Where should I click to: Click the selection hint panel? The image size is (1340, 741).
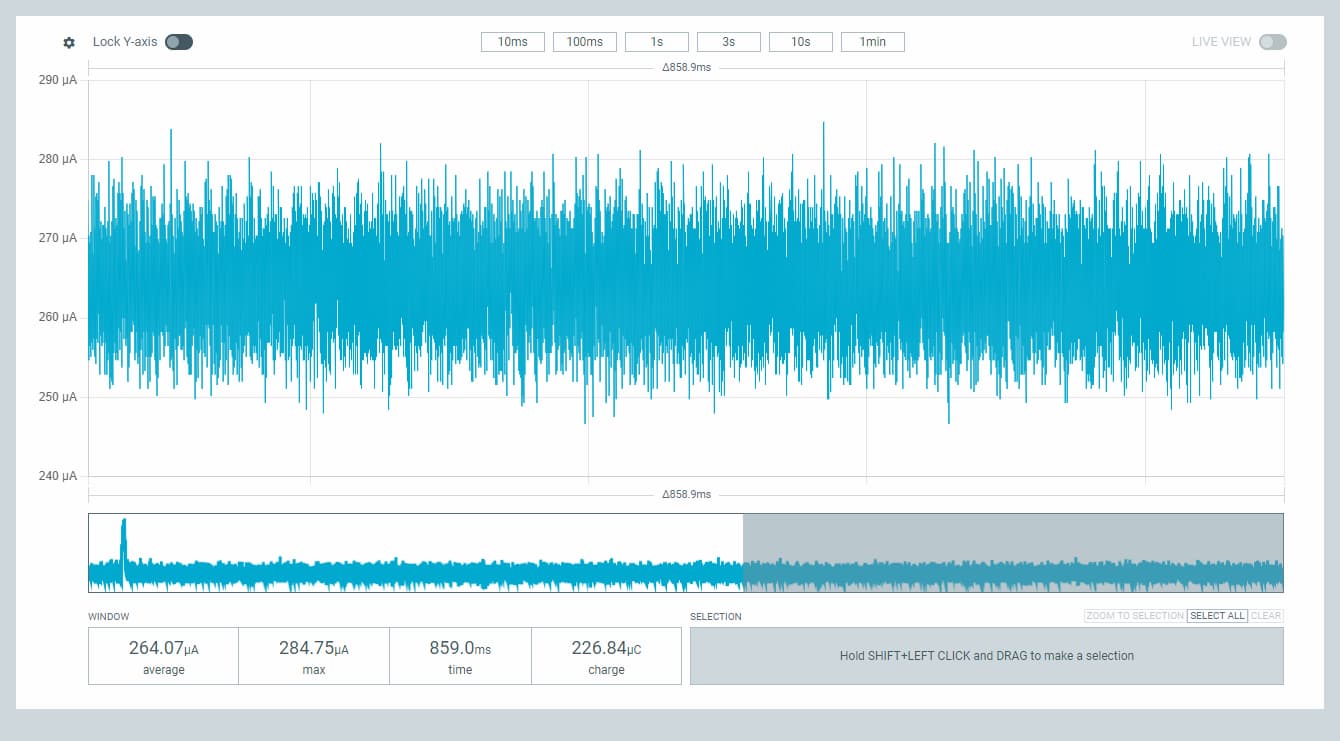(987, 656)
